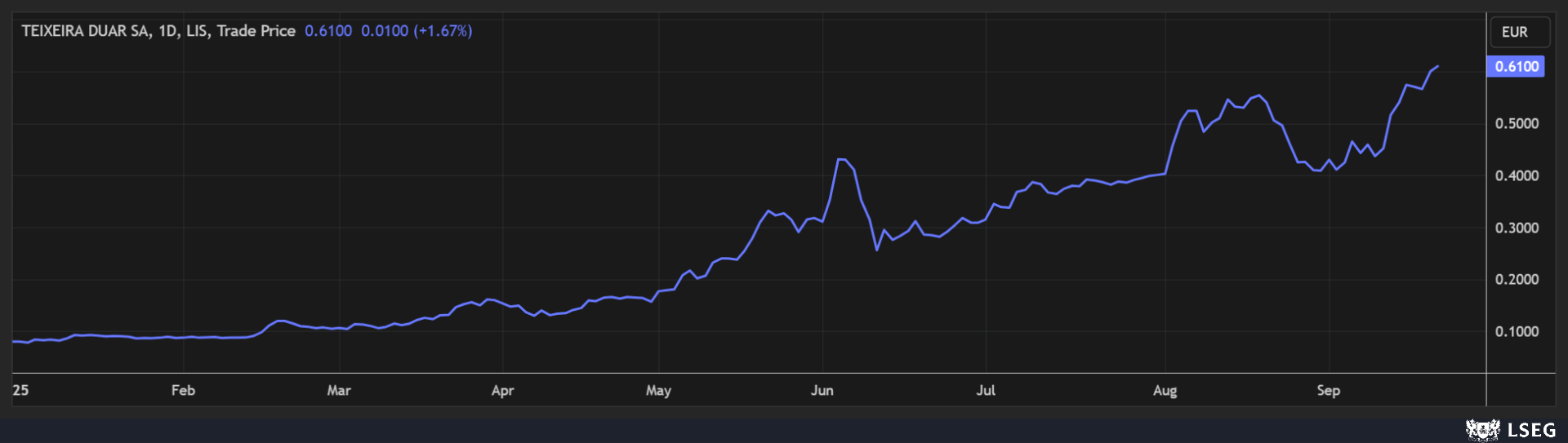Screen dimensions: 1568x443
Task: Click the 0.3000 price axis label
Action: pos(1517,228)
